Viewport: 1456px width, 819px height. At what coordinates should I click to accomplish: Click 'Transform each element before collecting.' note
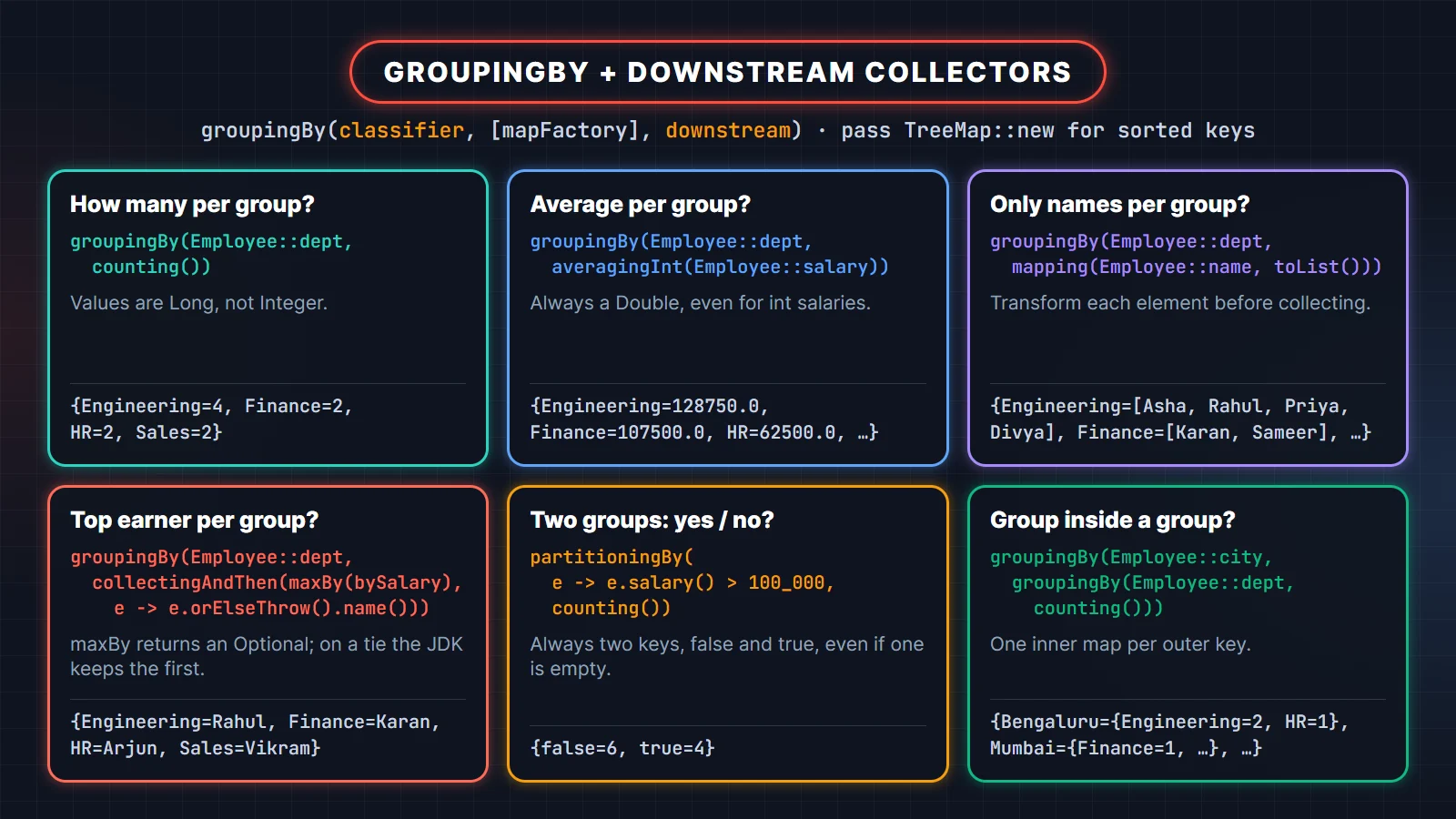tap(1180, 303)
